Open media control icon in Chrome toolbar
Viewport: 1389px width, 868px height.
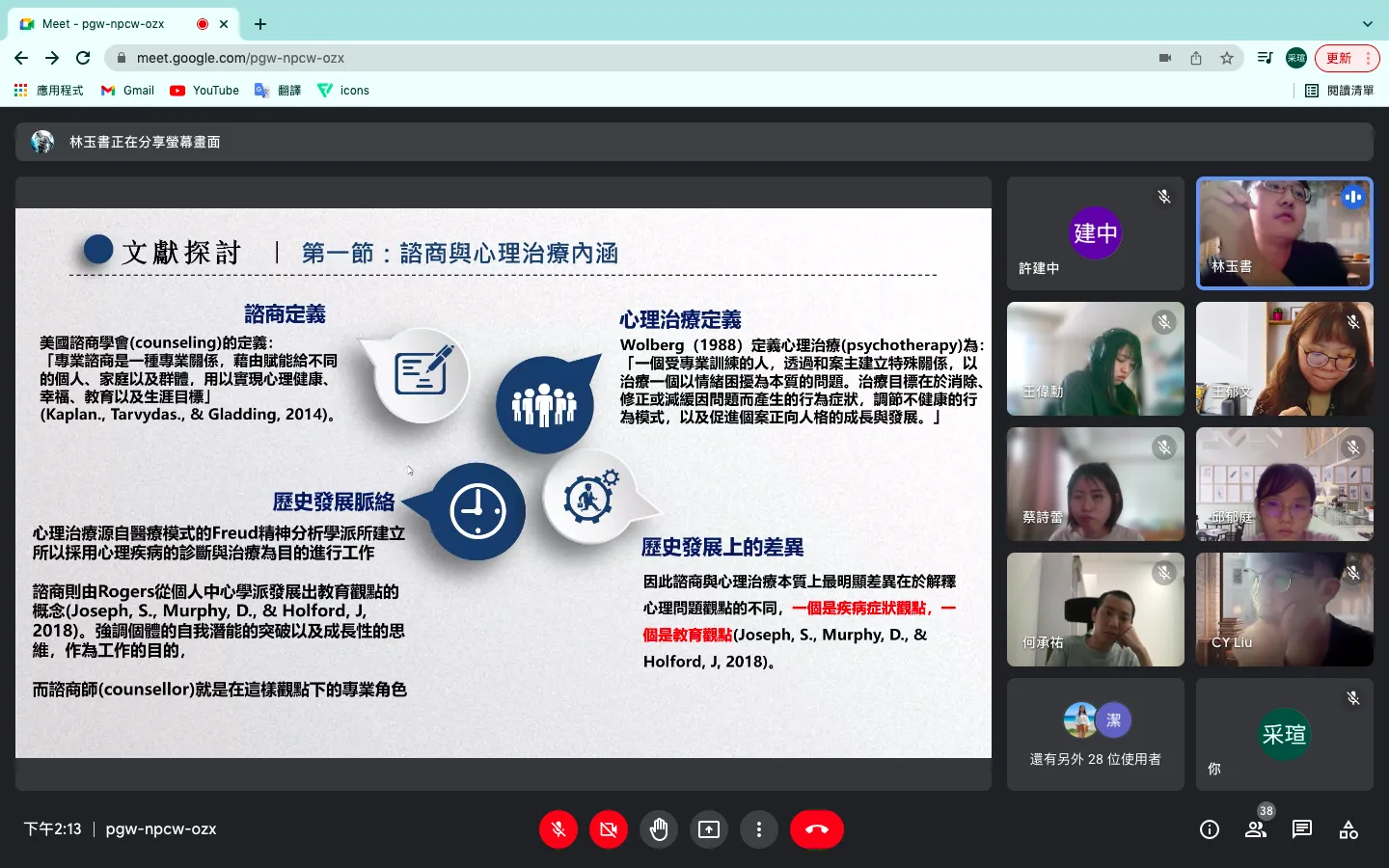tap(1266, 58)
